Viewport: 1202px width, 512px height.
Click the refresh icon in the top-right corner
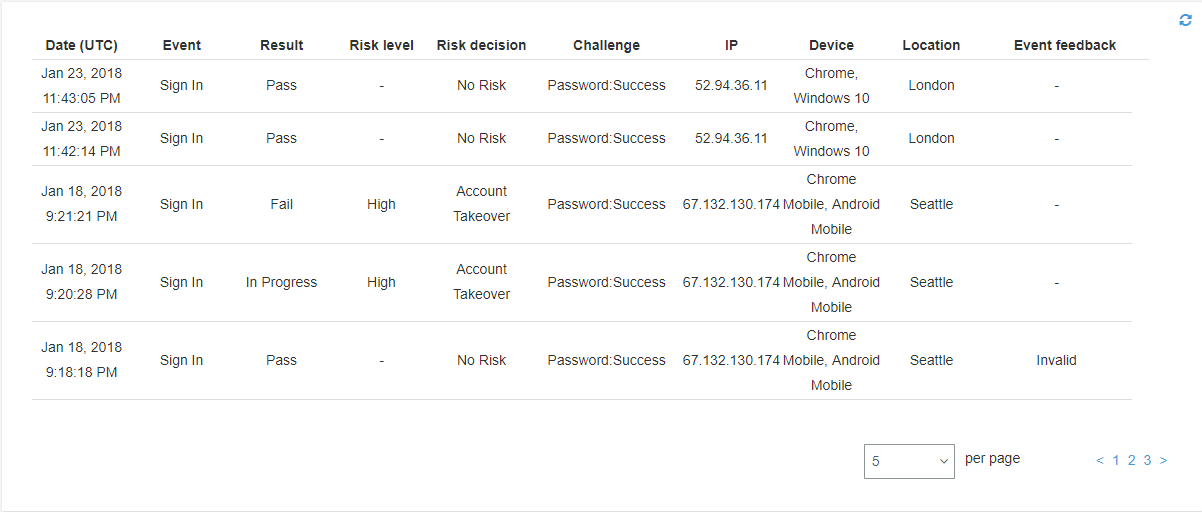point(1186,20)
